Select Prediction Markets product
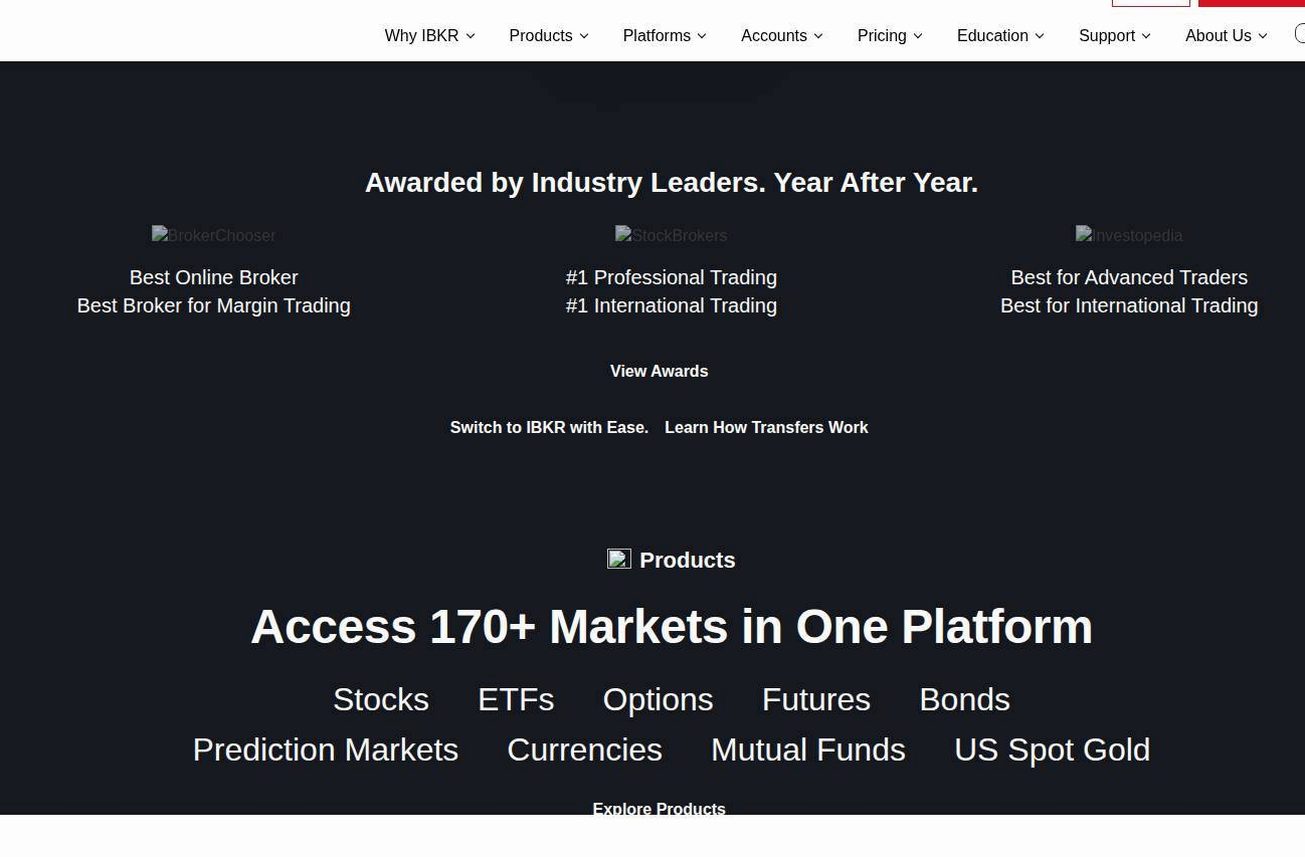This screenshot has height=857, width=1305. [x=325, y=750]
